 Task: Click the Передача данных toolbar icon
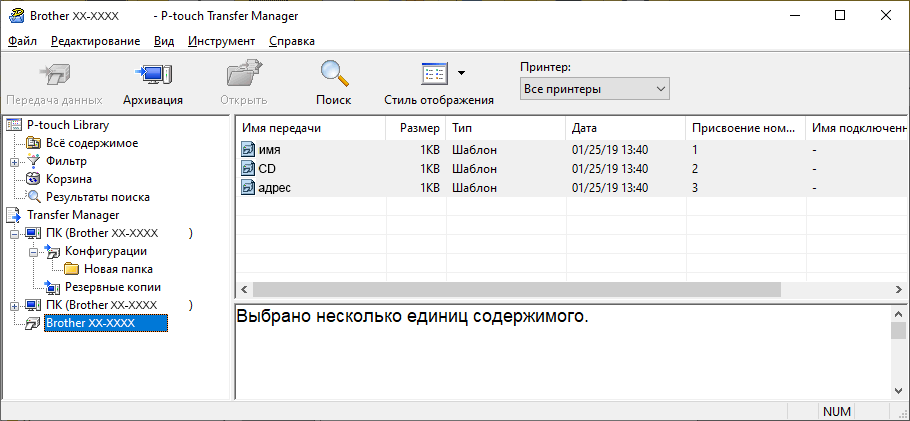pos(55,74)
